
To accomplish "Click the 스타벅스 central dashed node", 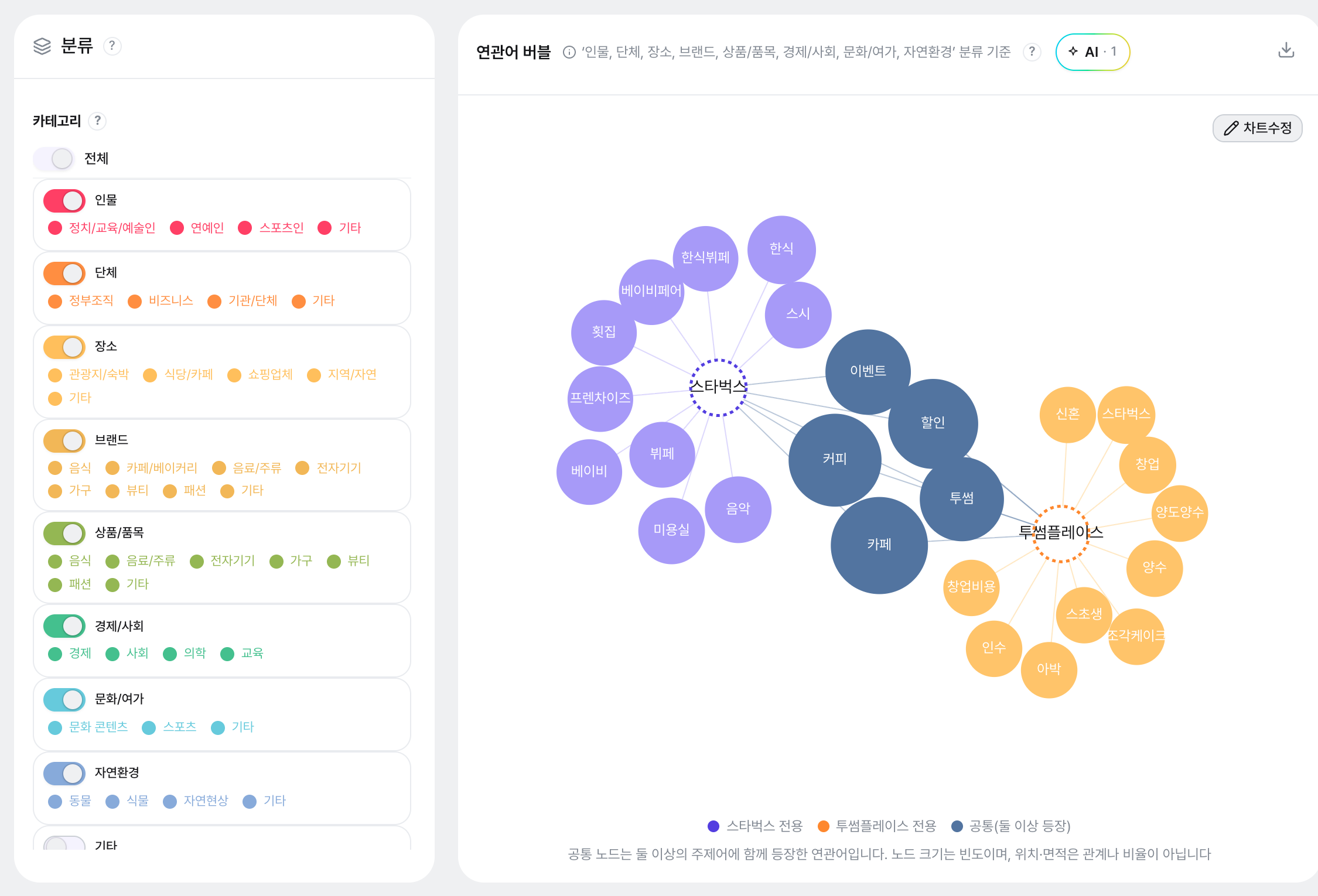I will pos(718,387).
